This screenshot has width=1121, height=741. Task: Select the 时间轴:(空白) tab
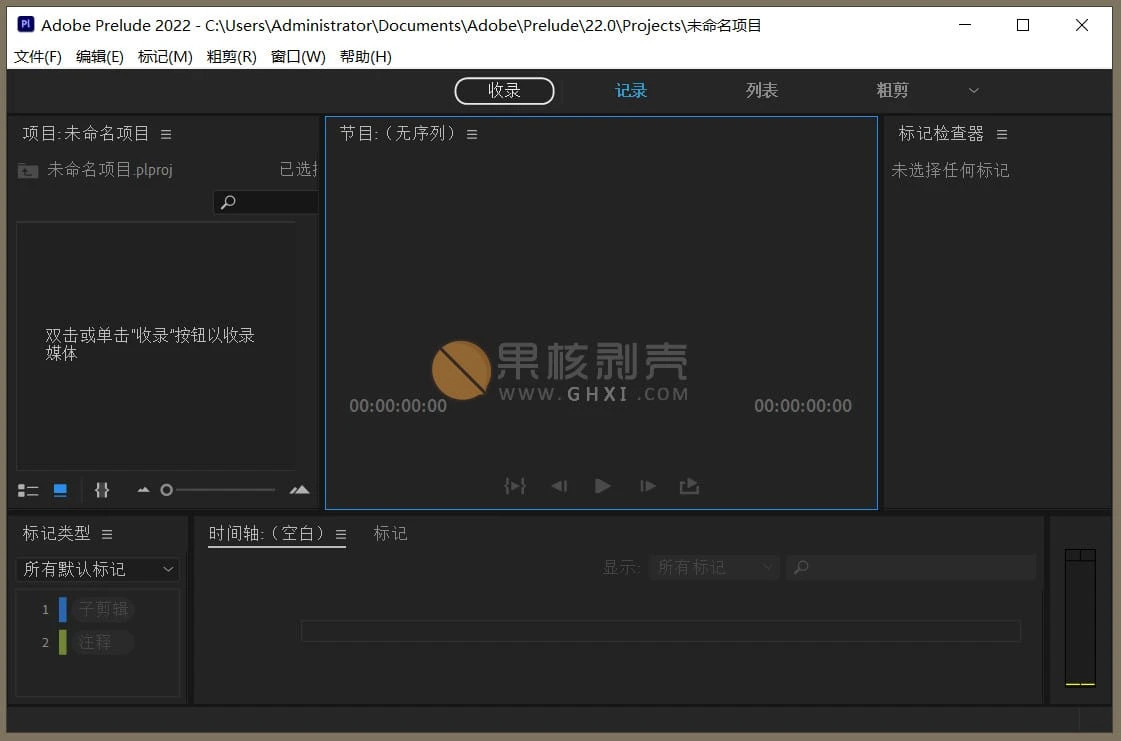point(266,534)
